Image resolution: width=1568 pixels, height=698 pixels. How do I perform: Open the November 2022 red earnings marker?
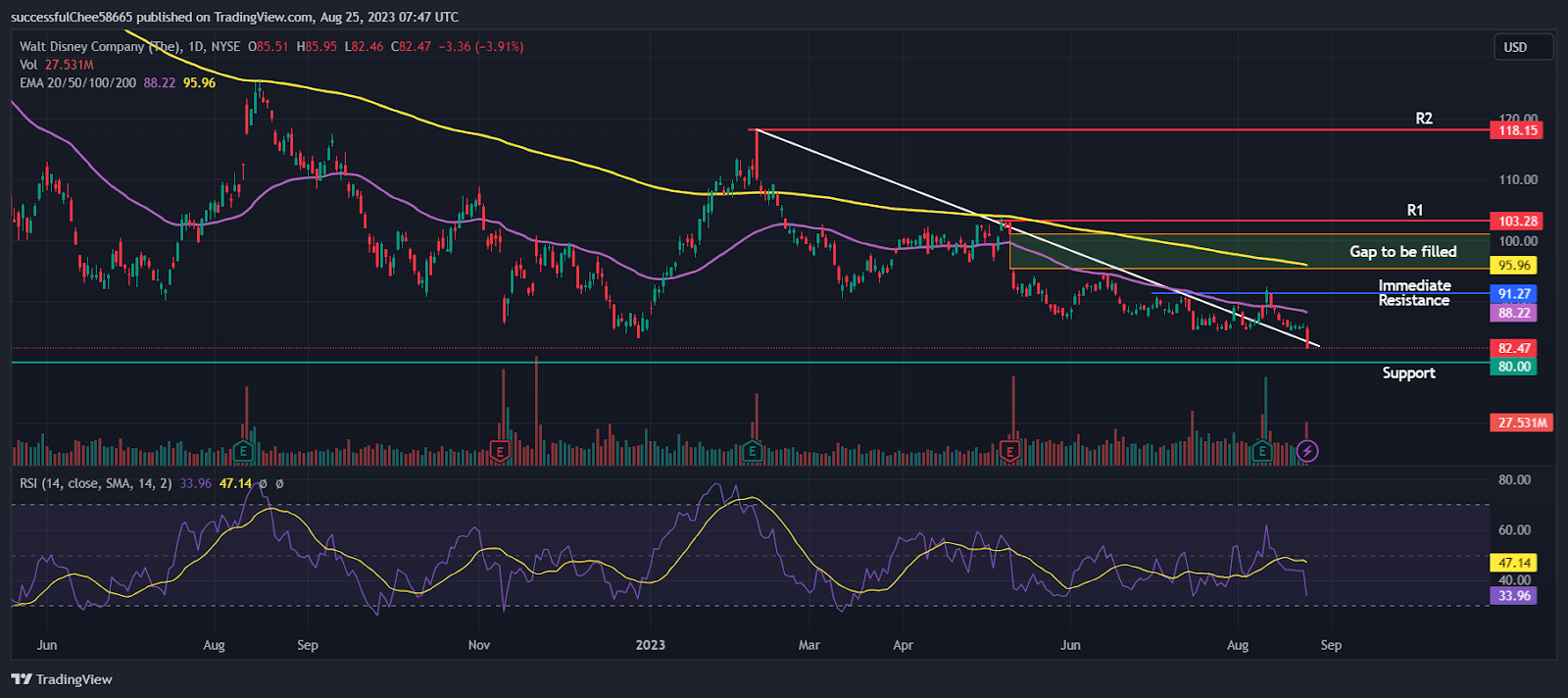tap(500, 452)
